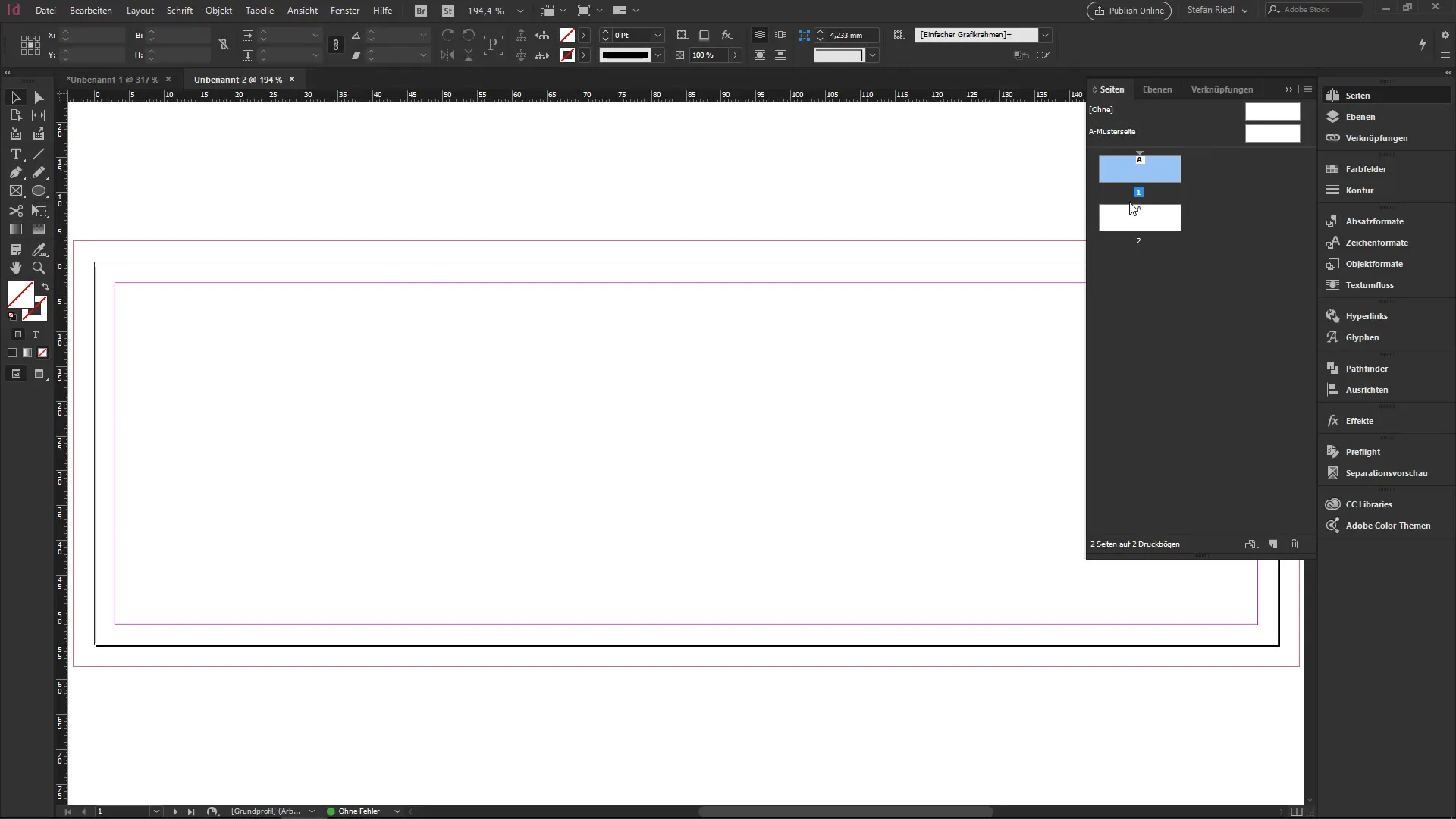Click the Edit page size icon

click(x=1251, y=544)
